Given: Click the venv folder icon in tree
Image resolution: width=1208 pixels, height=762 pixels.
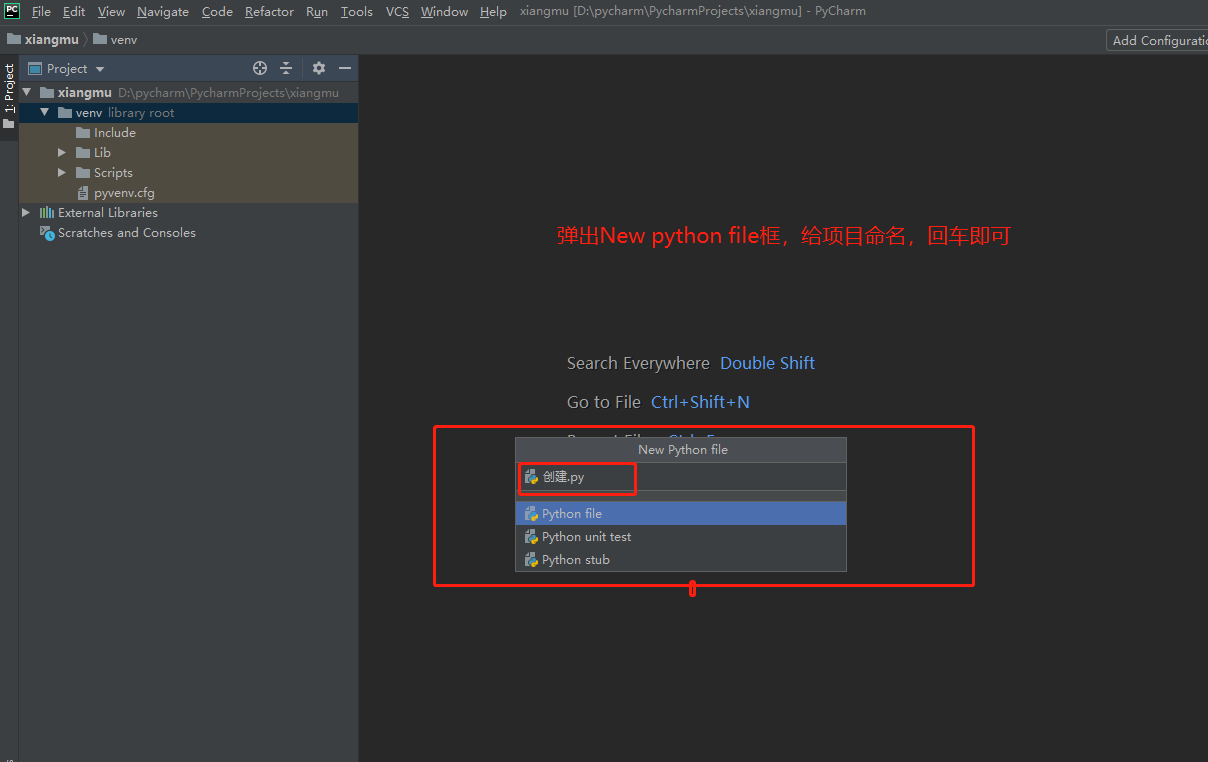Looking at the screenshot, I should pos(65,112).
